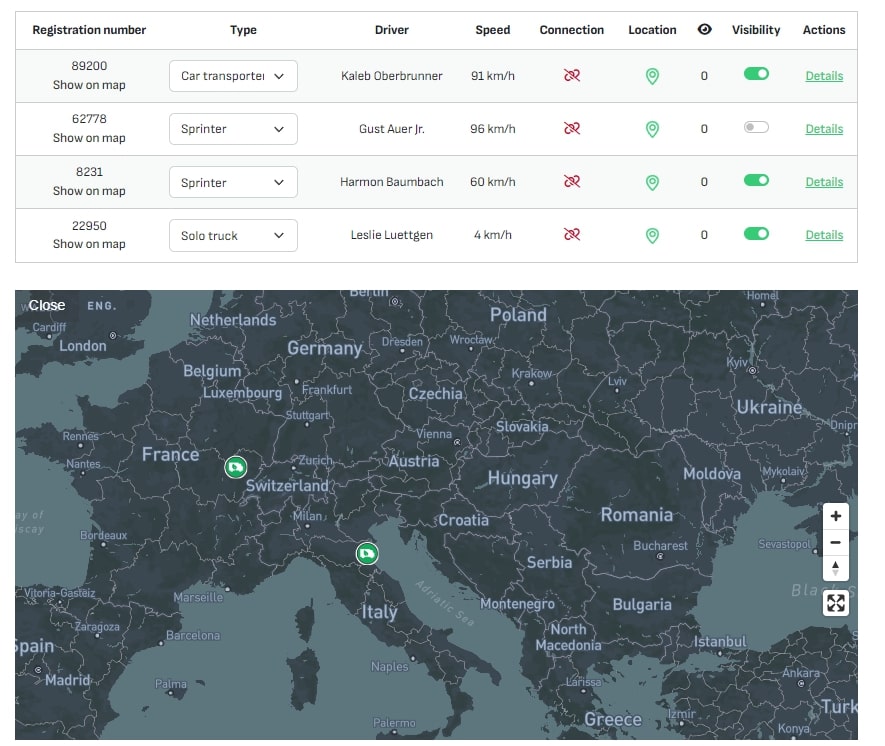Open the Solo truck type dropdown
Image resolution: width=885 pixels, height=746 pixels.
point(233,235)
